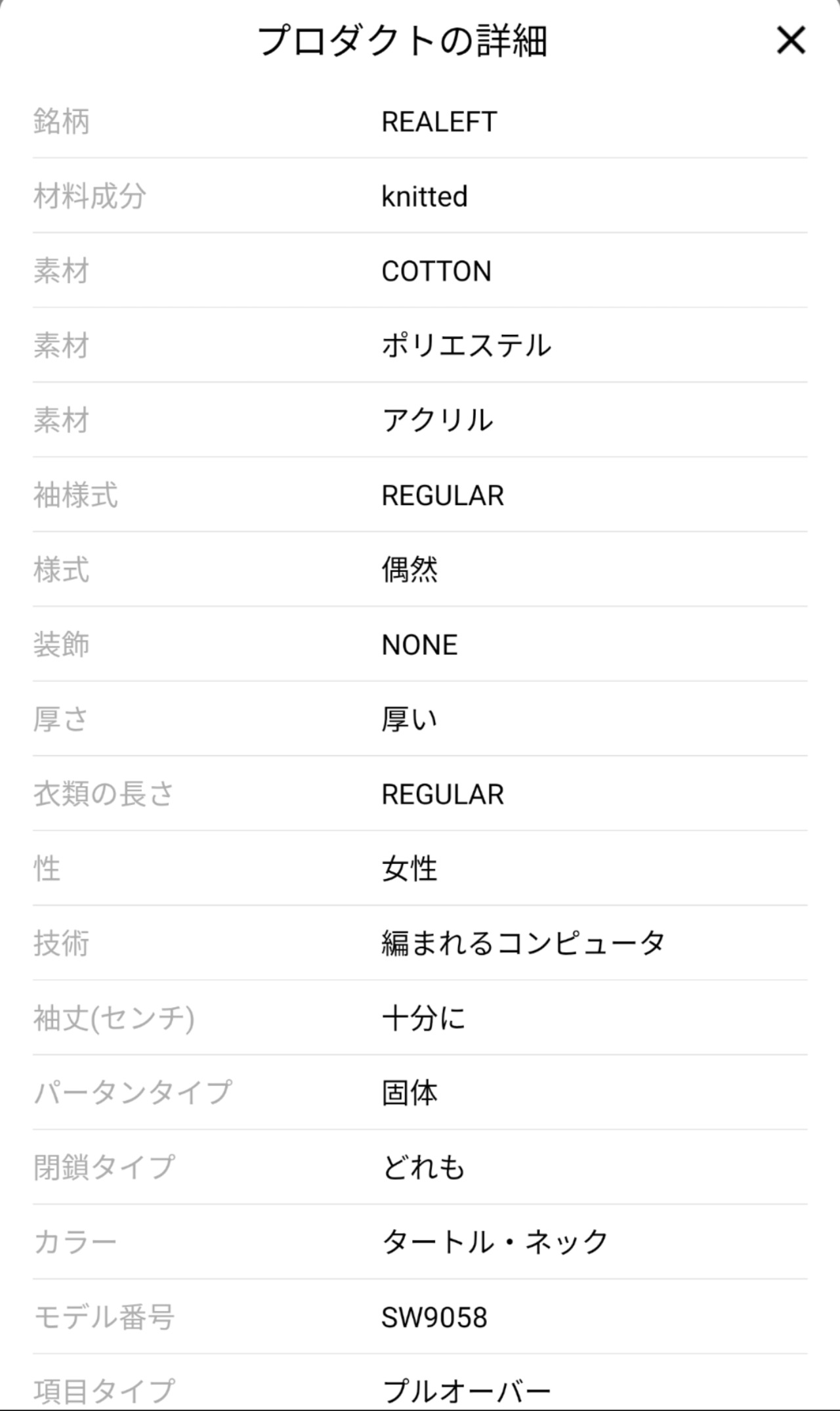Click the SW9058 model number

tap(434, 1318)
